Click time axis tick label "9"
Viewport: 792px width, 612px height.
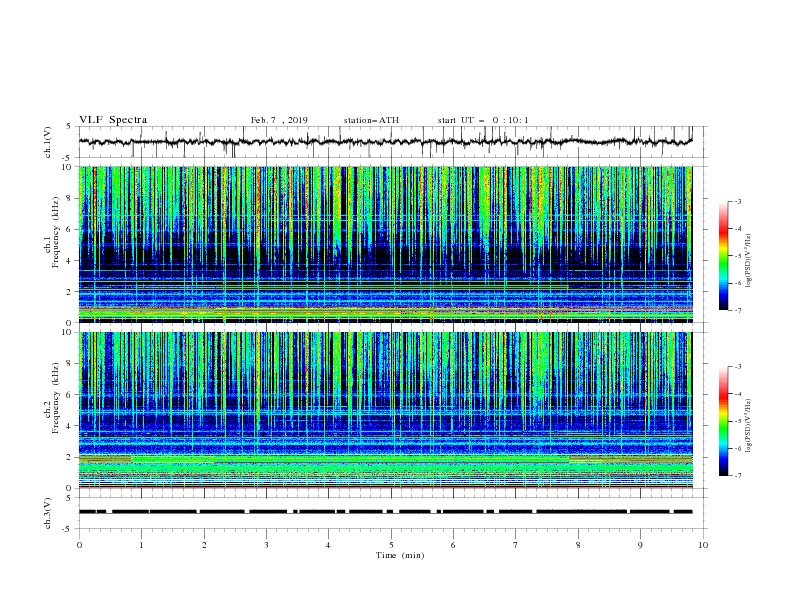[x=640, y=545]
